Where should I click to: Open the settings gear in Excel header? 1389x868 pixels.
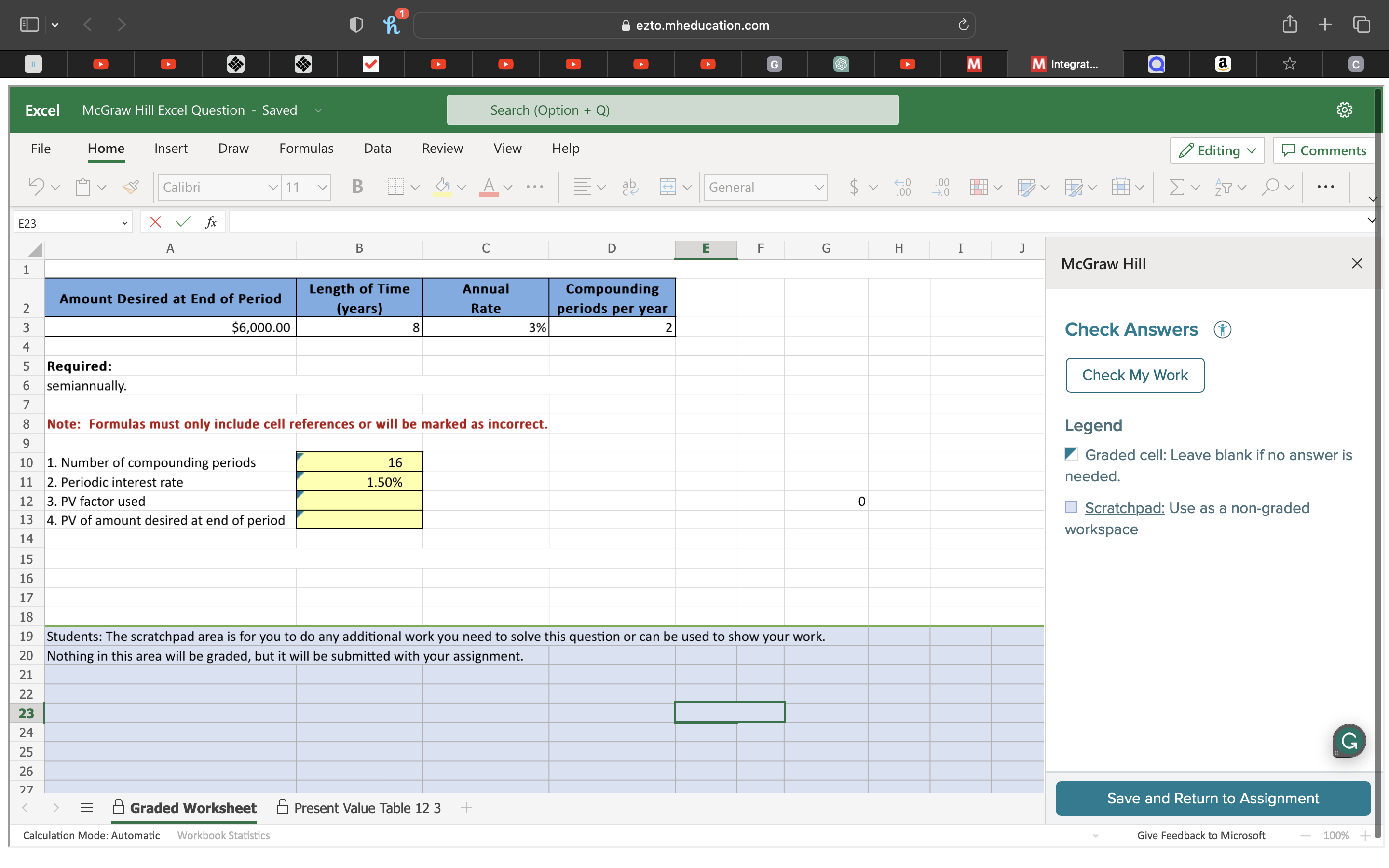coord(1344,109)
